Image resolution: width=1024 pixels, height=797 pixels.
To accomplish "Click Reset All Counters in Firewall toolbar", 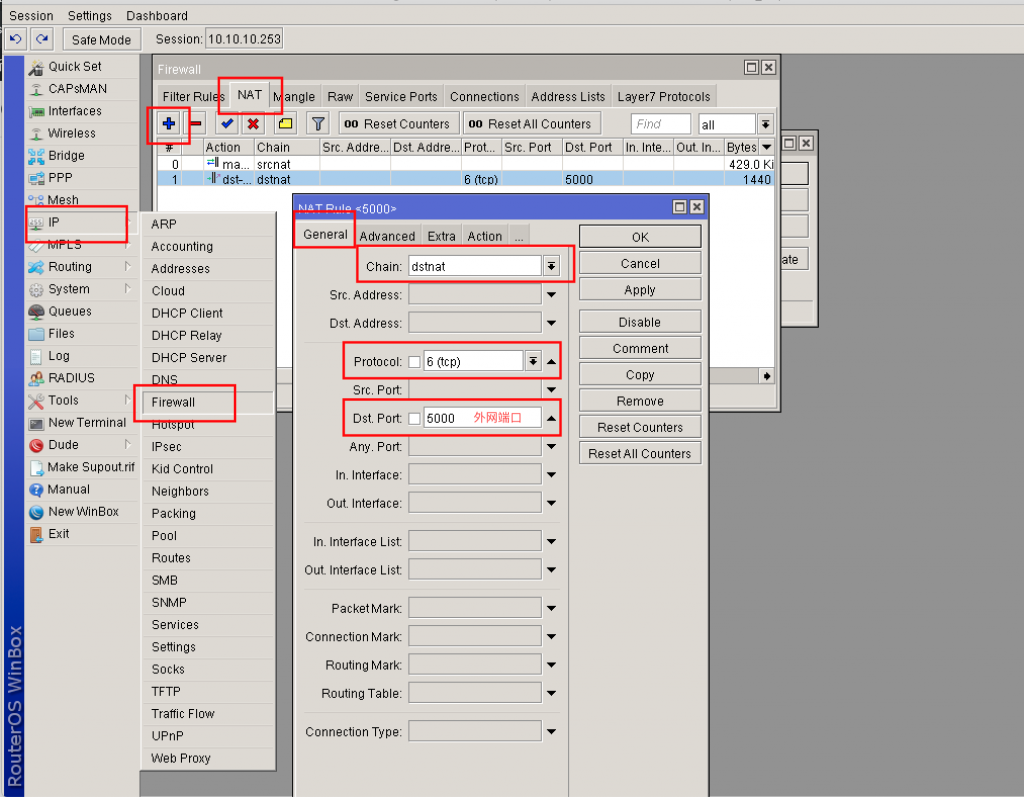I will pyautogui.click(x=530, y=123).
